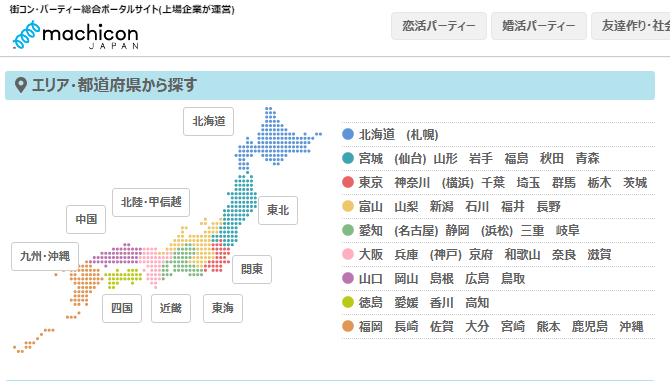The image size is (670, 381).
Task: Click the purple dot beside 山口
Action: 348,278
